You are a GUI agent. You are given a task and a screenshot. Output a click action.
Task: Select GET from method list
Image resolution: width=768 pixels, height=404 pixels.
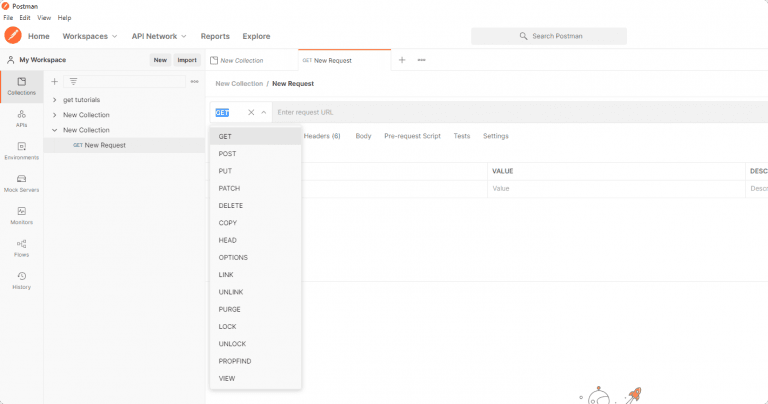point(255,137)
